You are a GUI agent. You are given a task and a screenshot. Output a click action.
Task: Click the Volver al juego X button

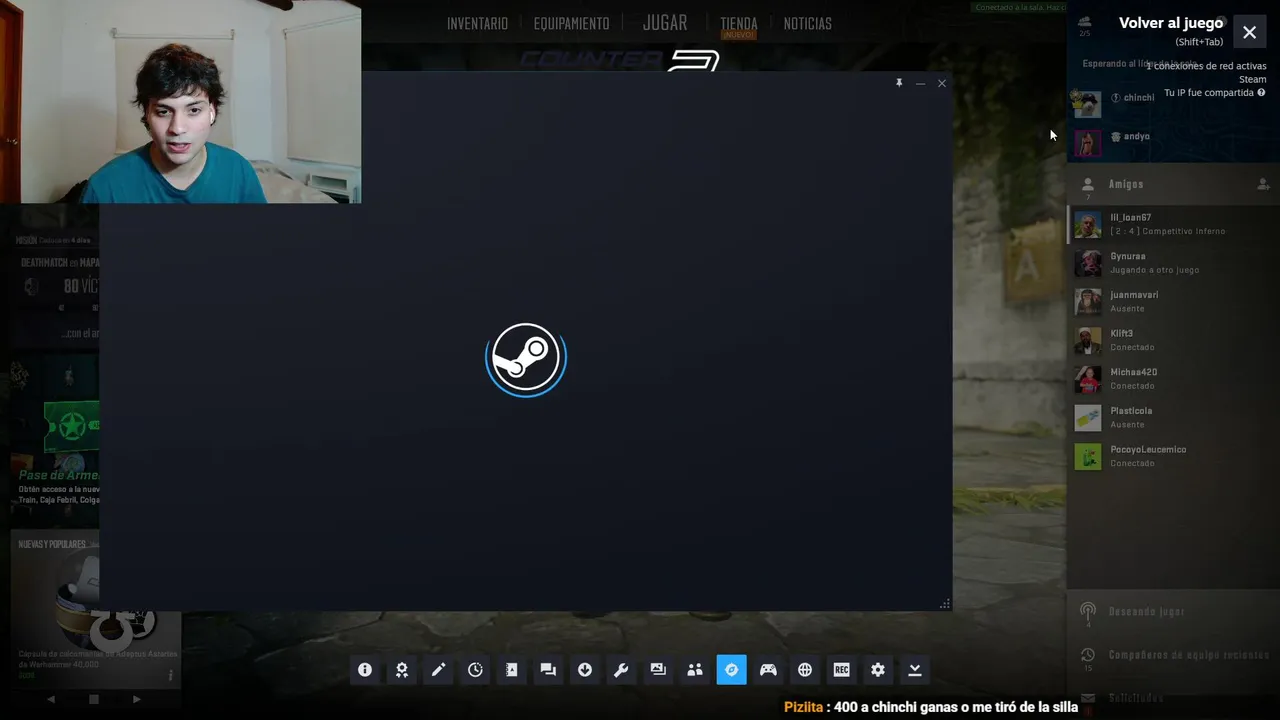point(1249,32)
